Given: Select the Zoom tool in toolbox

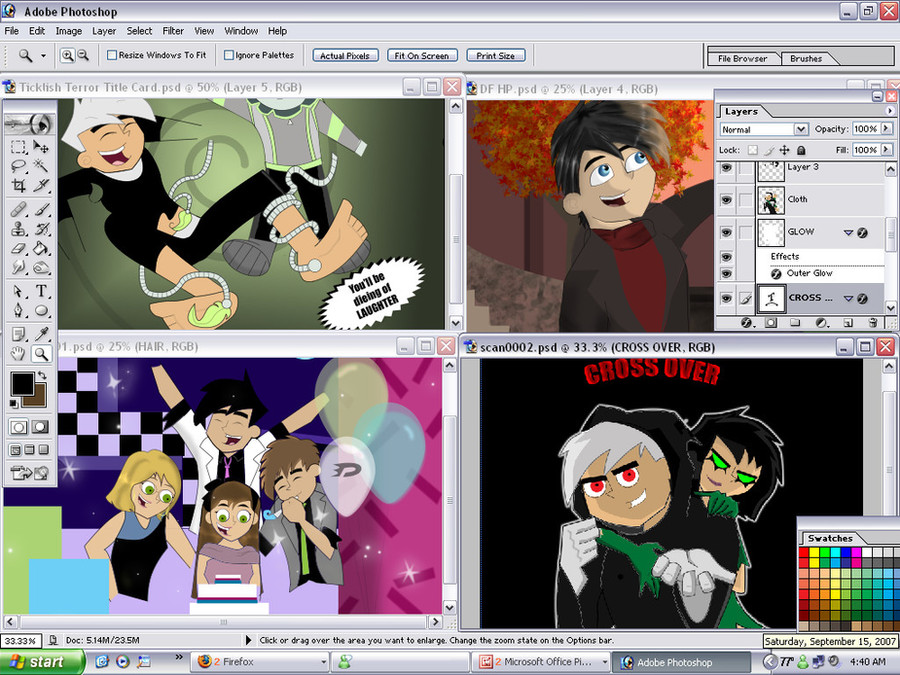Looking at the screenshot, I should coord(41,354).
